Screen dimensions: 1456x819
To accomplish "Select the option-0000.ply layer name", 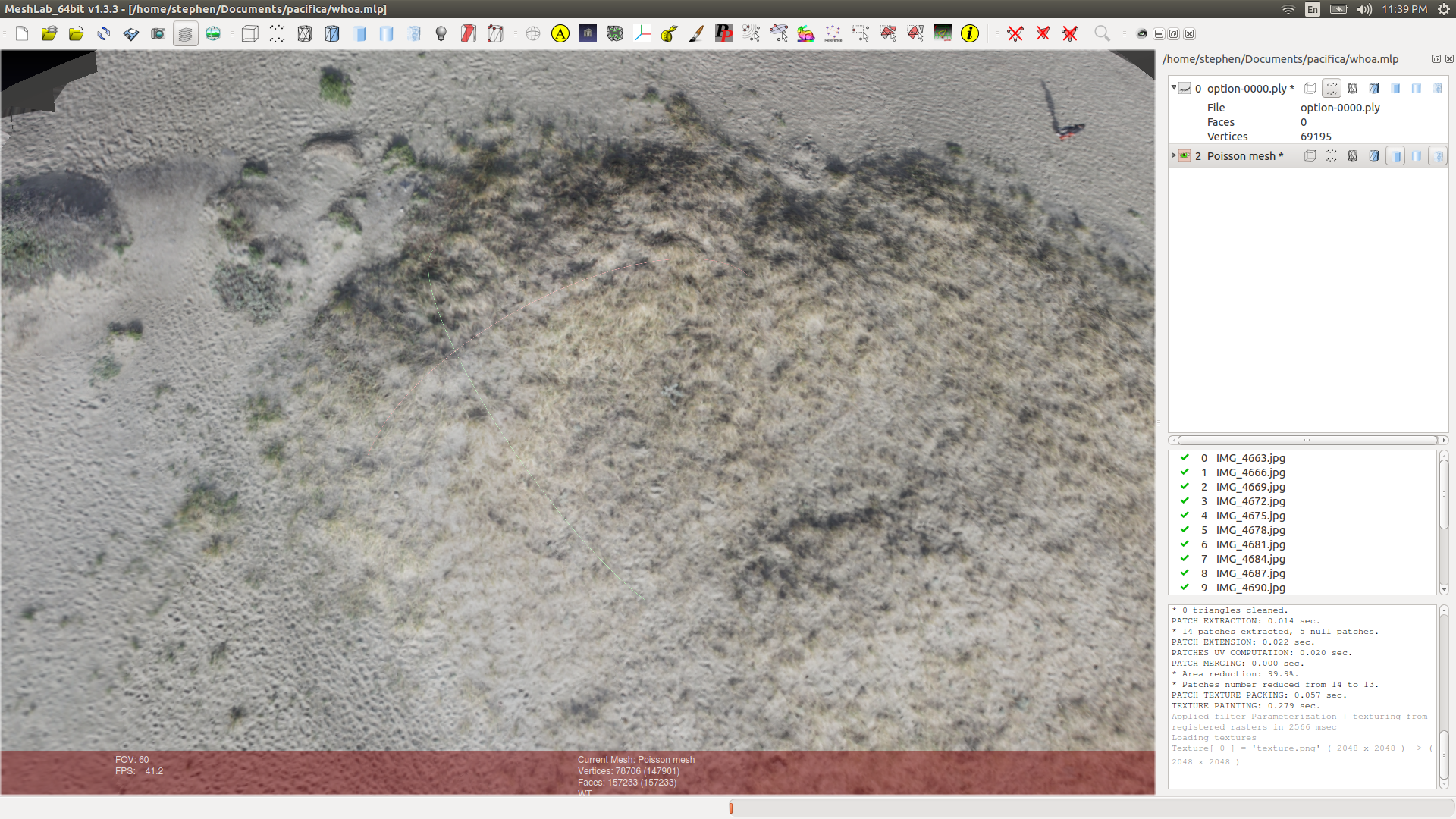I will [1247, 89].
